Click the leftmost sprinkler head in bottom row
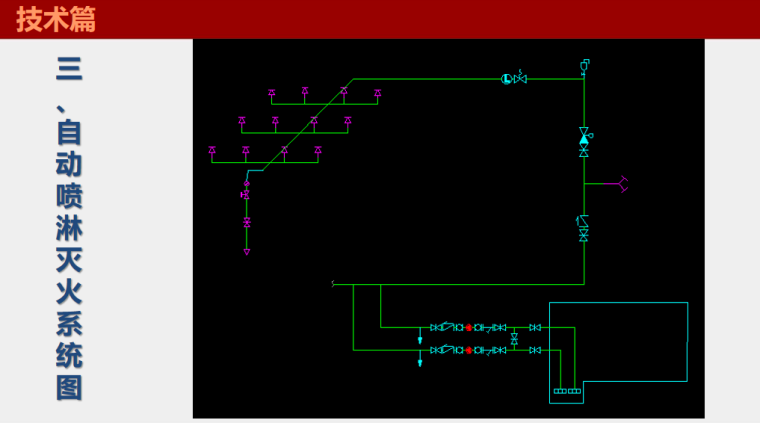760x423 pixels. pos(212,151)
